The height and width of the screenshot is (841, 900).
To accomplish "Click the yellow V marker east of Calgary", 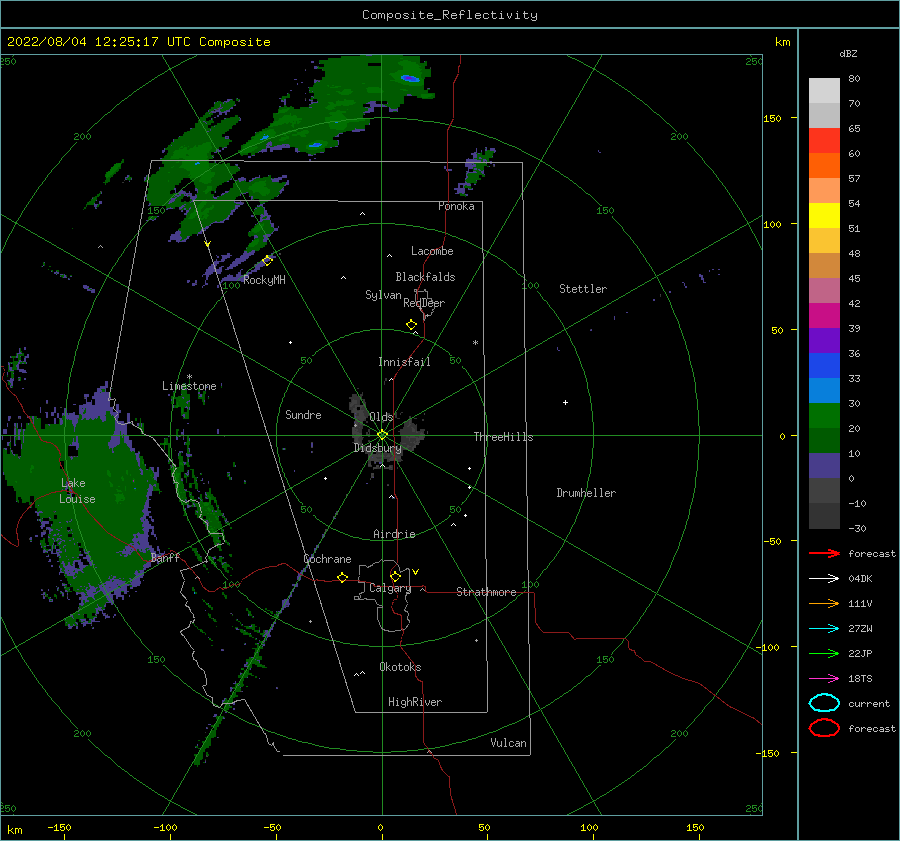I will point(415,572).
